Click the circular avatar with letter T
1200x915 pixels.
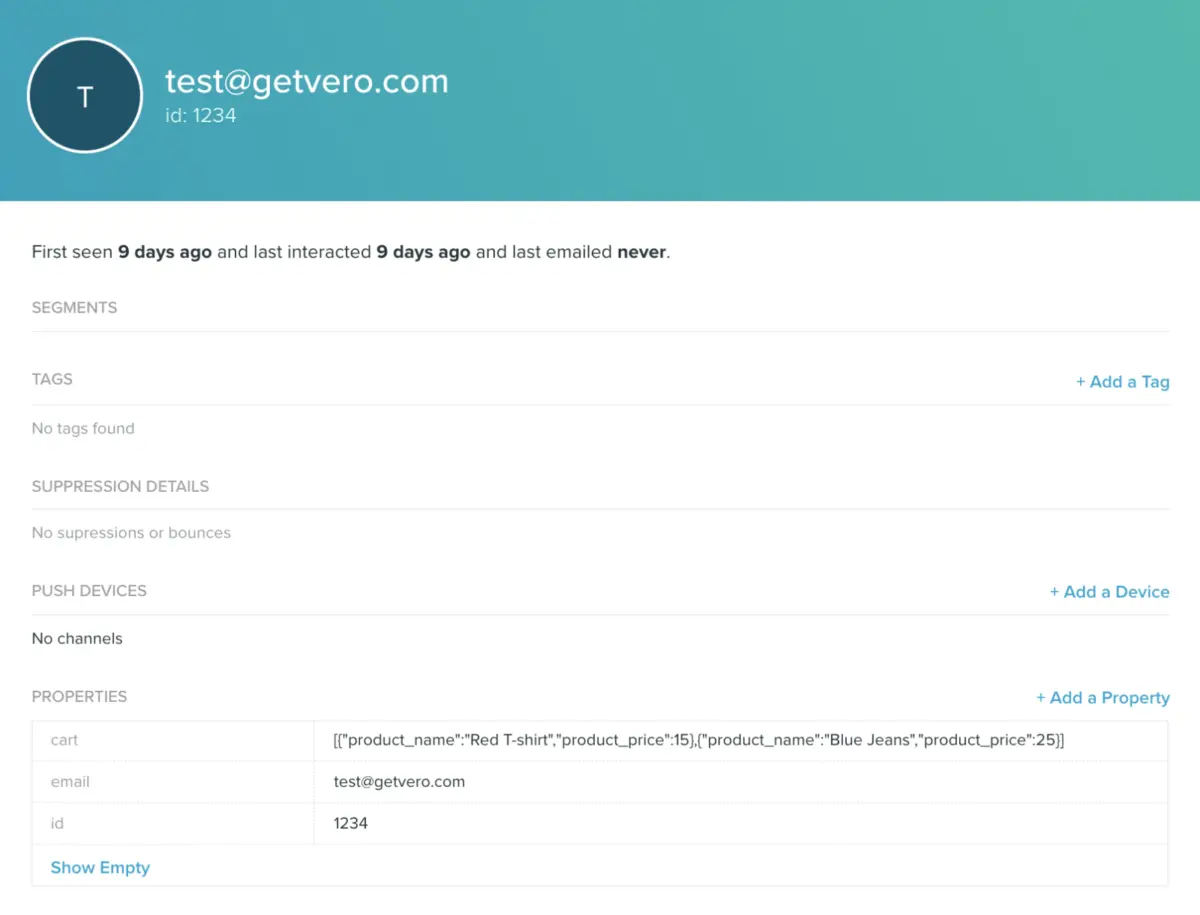pyautogui.click(x=84, y=95)
